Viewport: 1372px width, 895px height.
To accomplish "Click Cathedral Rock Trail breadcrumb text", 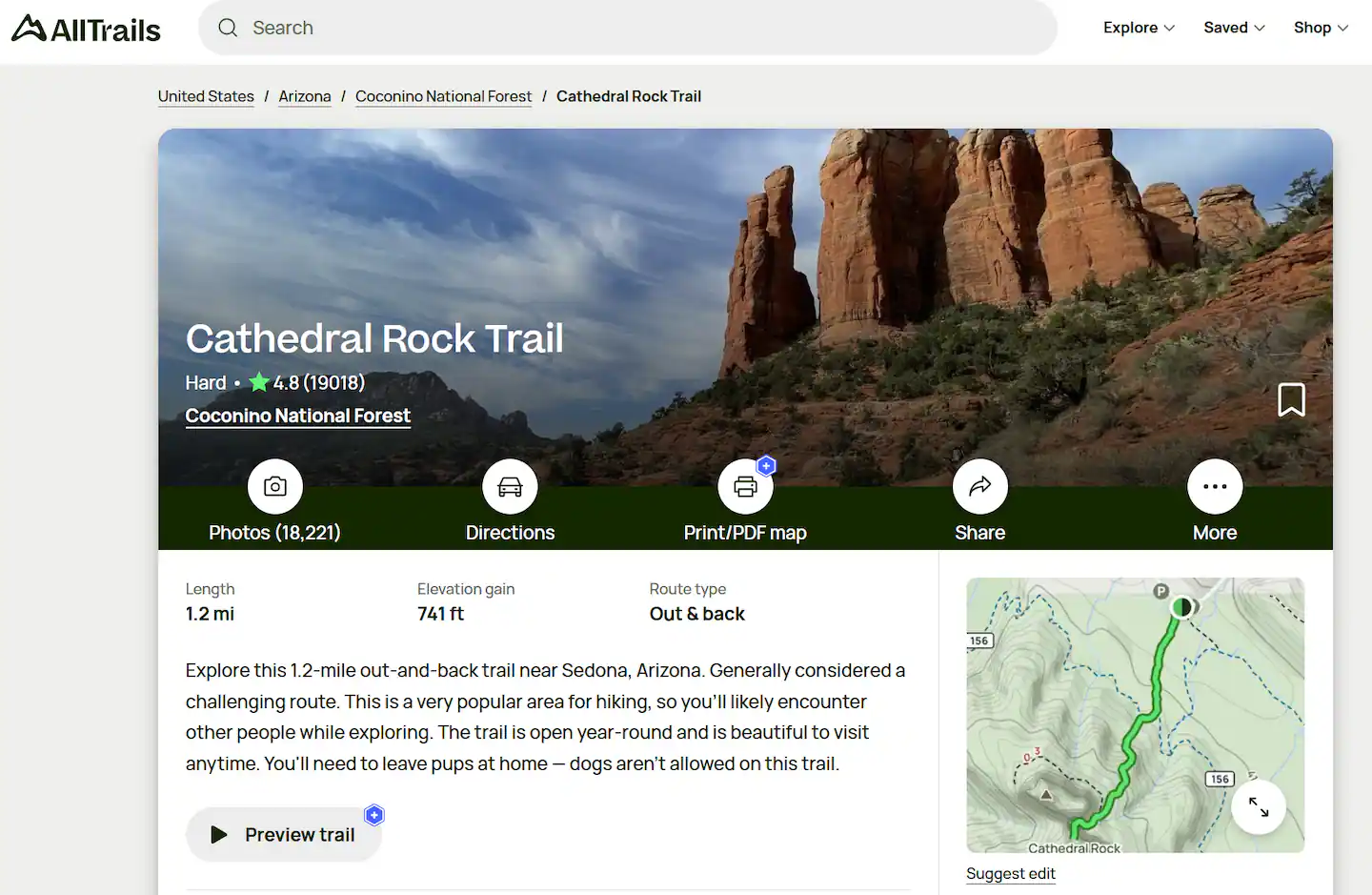I will click(629, 96).
